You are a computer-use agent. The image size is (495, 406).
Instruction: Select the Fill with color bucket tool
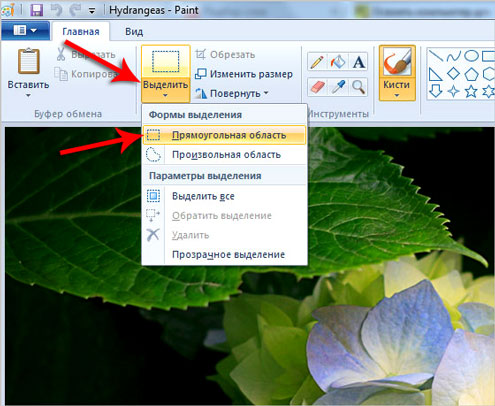tap(338, 62)
